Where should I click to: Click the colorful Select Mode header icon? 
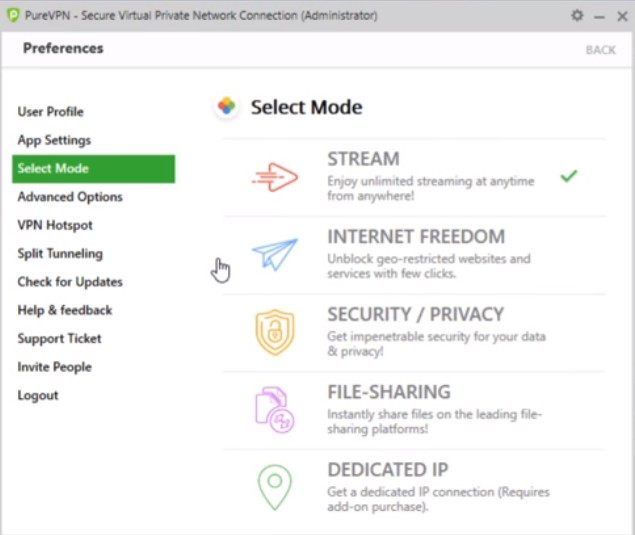[228, 107]
